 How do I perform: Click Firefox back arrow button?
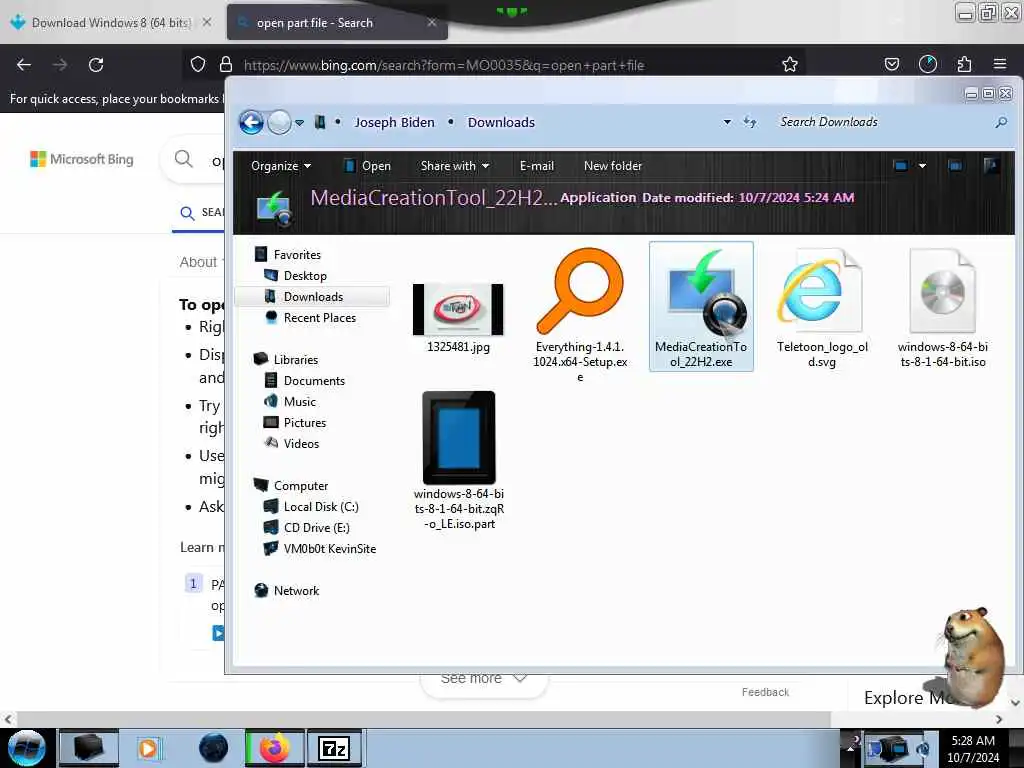click(24, 65)
